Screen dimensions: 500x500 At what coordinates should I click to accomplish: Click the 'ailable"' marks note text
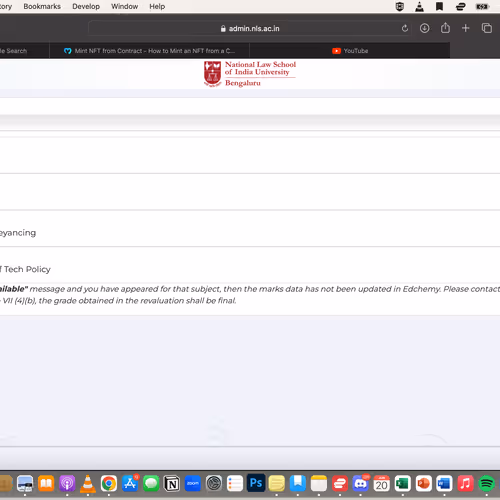14,289
